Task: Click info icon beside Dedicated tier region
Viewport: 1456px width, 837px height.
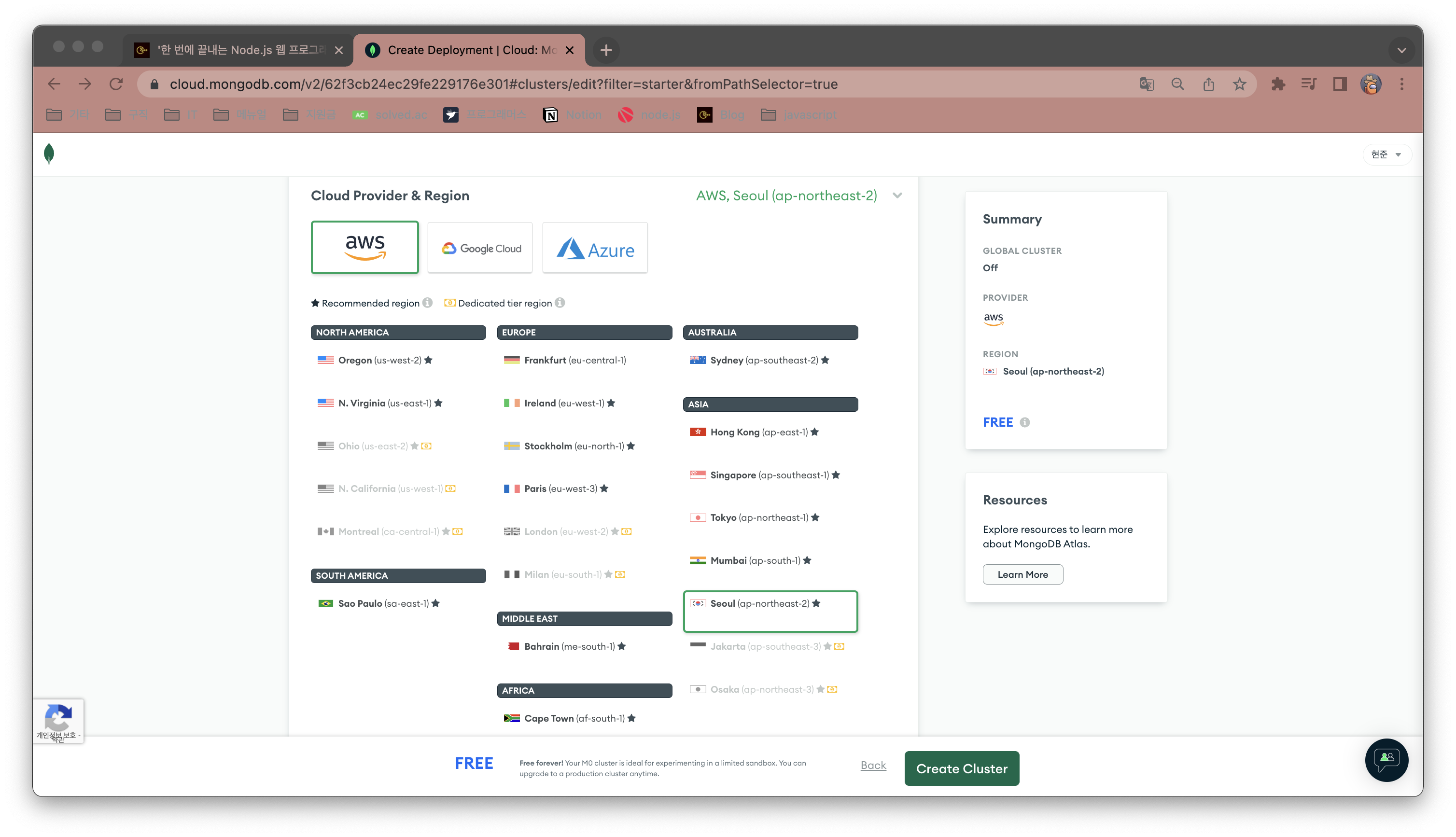Action: tap(560, 302)
